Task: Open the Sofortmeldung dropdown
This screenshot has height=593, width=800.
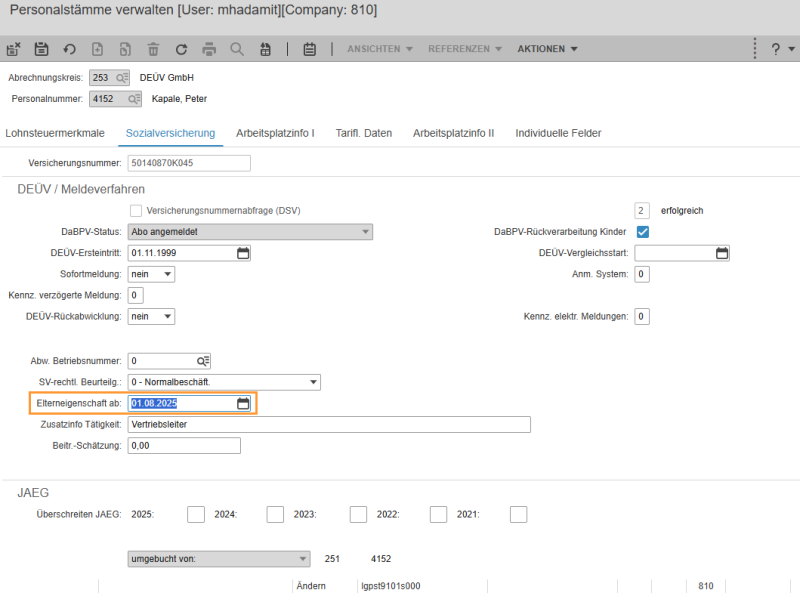Action: point(151,274)
